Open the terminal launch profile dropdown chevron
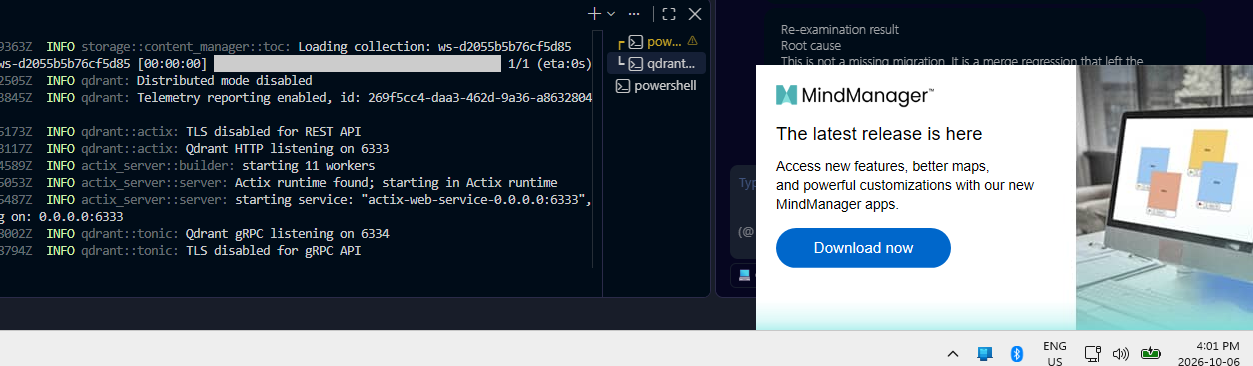 pos(610,14)
